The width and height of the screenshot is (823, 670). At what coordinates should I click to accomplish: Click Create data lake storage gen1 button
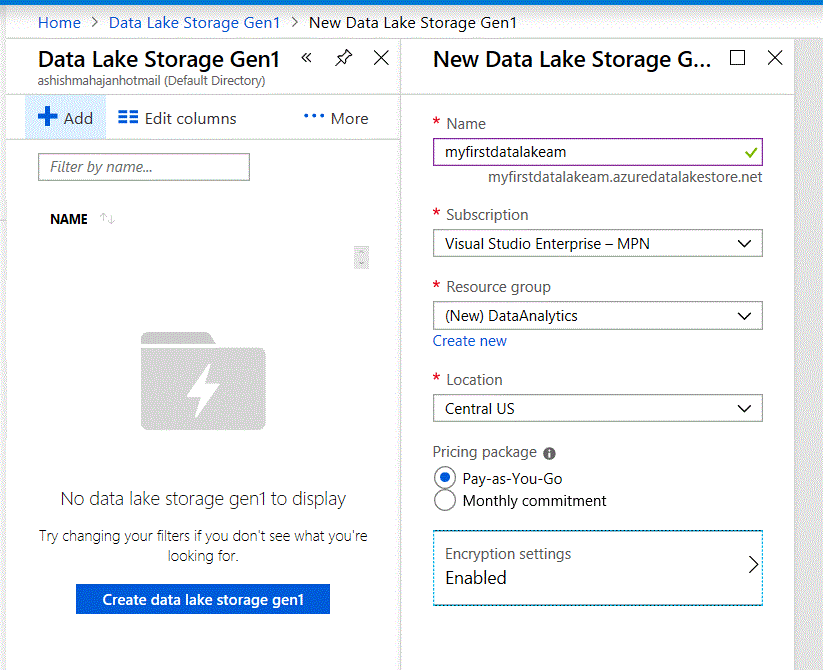tap(203, 600)
